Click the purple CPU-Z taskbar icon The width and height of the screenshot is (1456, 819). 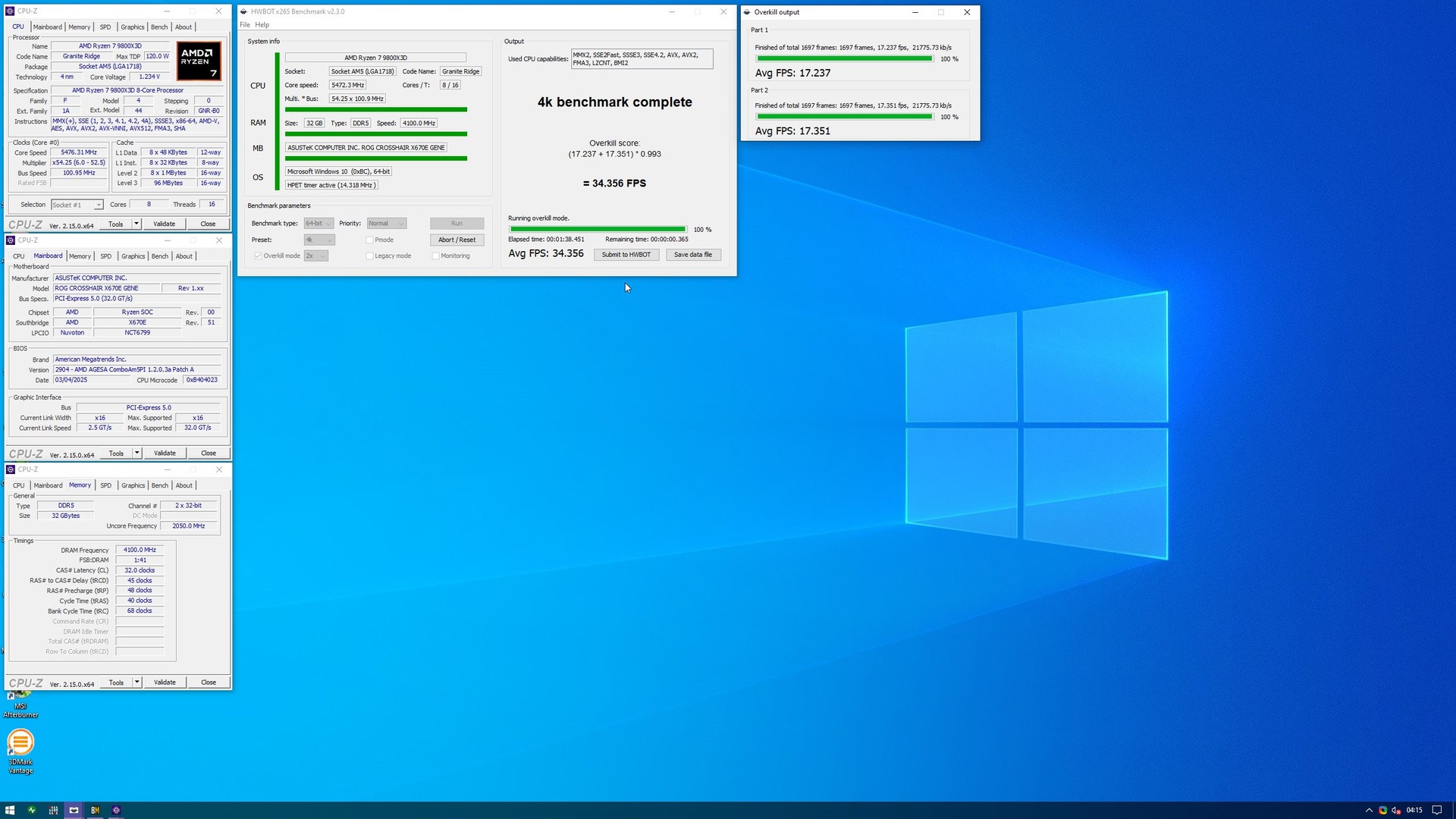[116, 810]
